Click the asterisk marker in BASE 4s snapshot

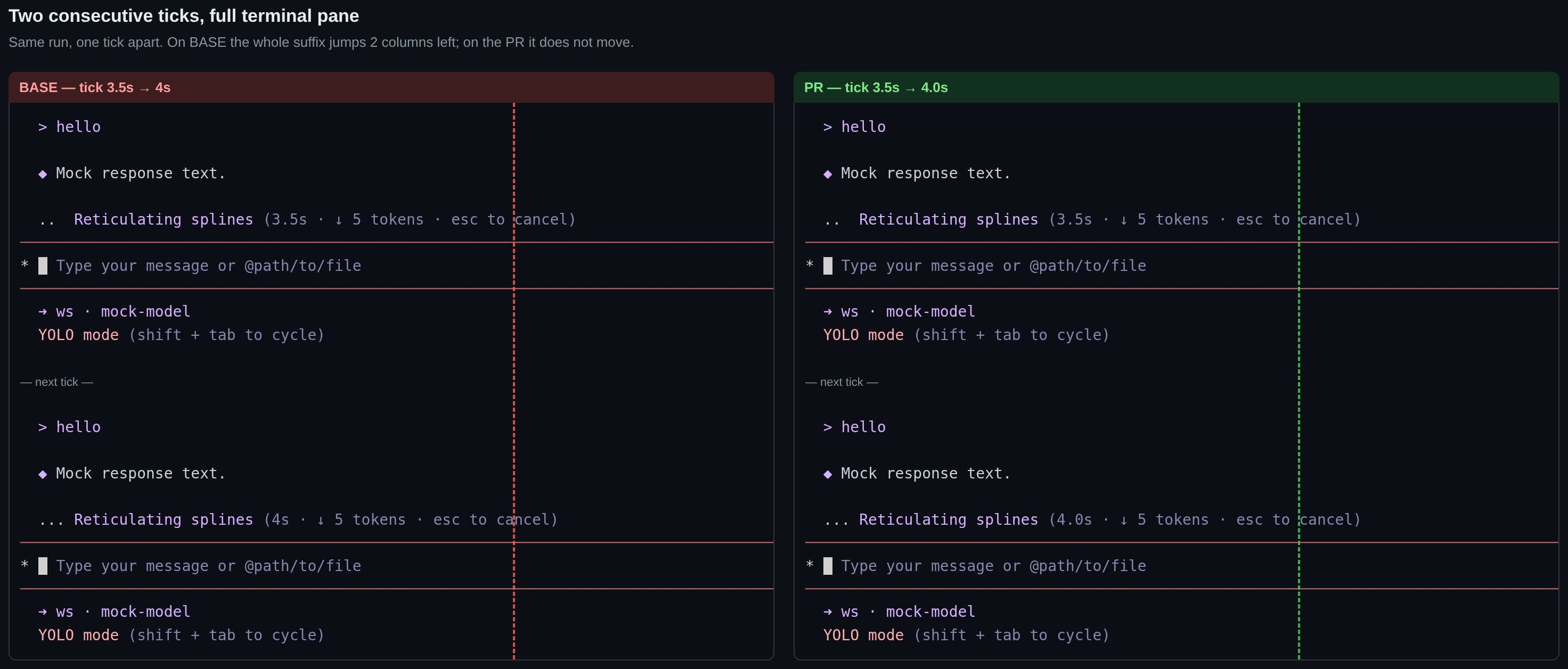(x=24, y=564)
